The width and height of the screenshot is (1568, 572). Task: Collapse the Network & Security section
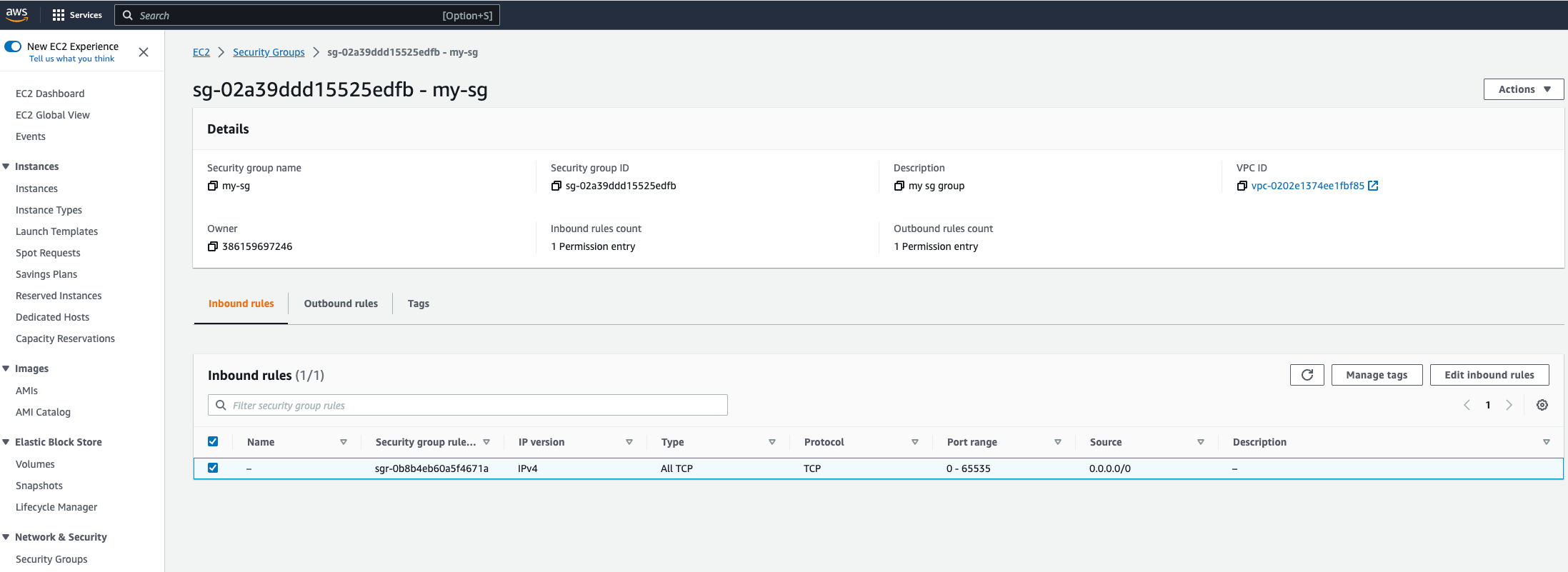tap(6, 537)
